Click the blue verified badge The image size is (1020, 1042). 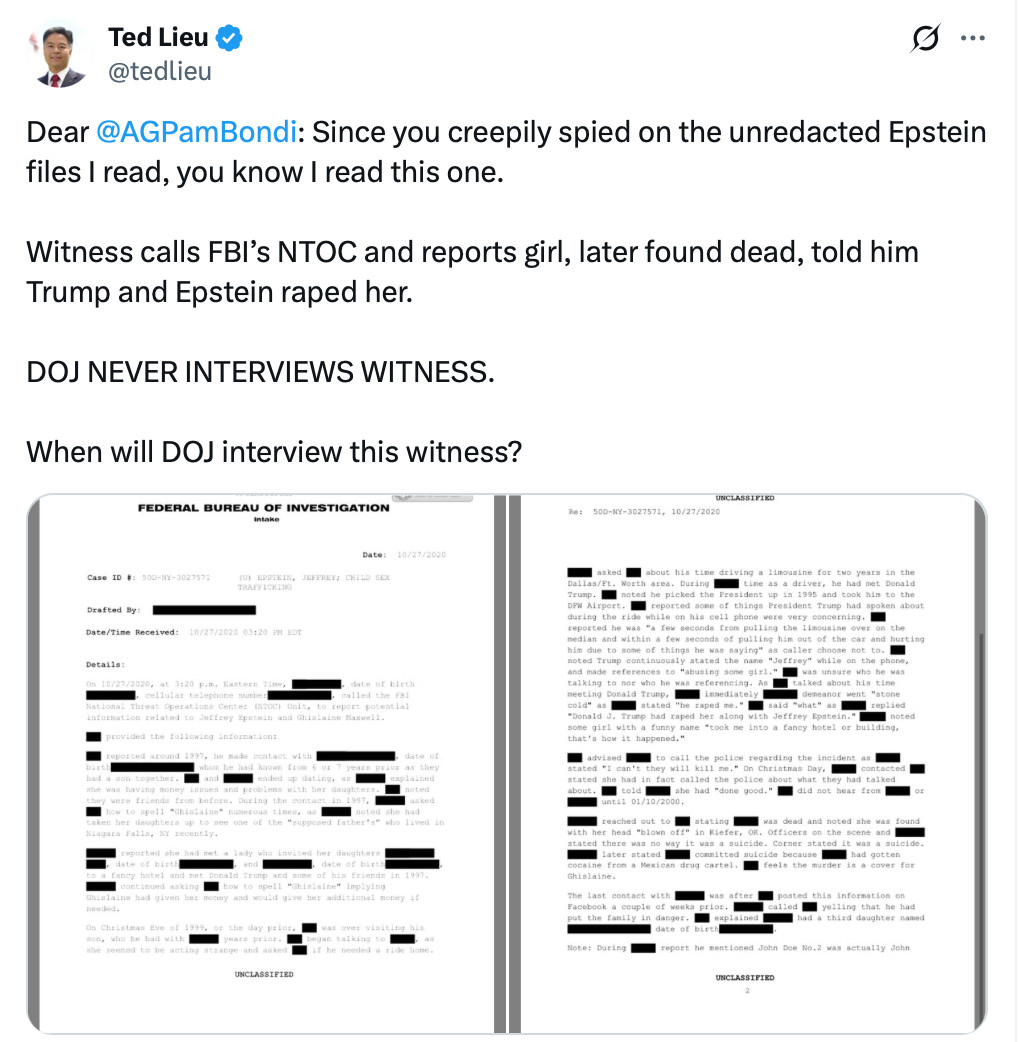point(230,38)
